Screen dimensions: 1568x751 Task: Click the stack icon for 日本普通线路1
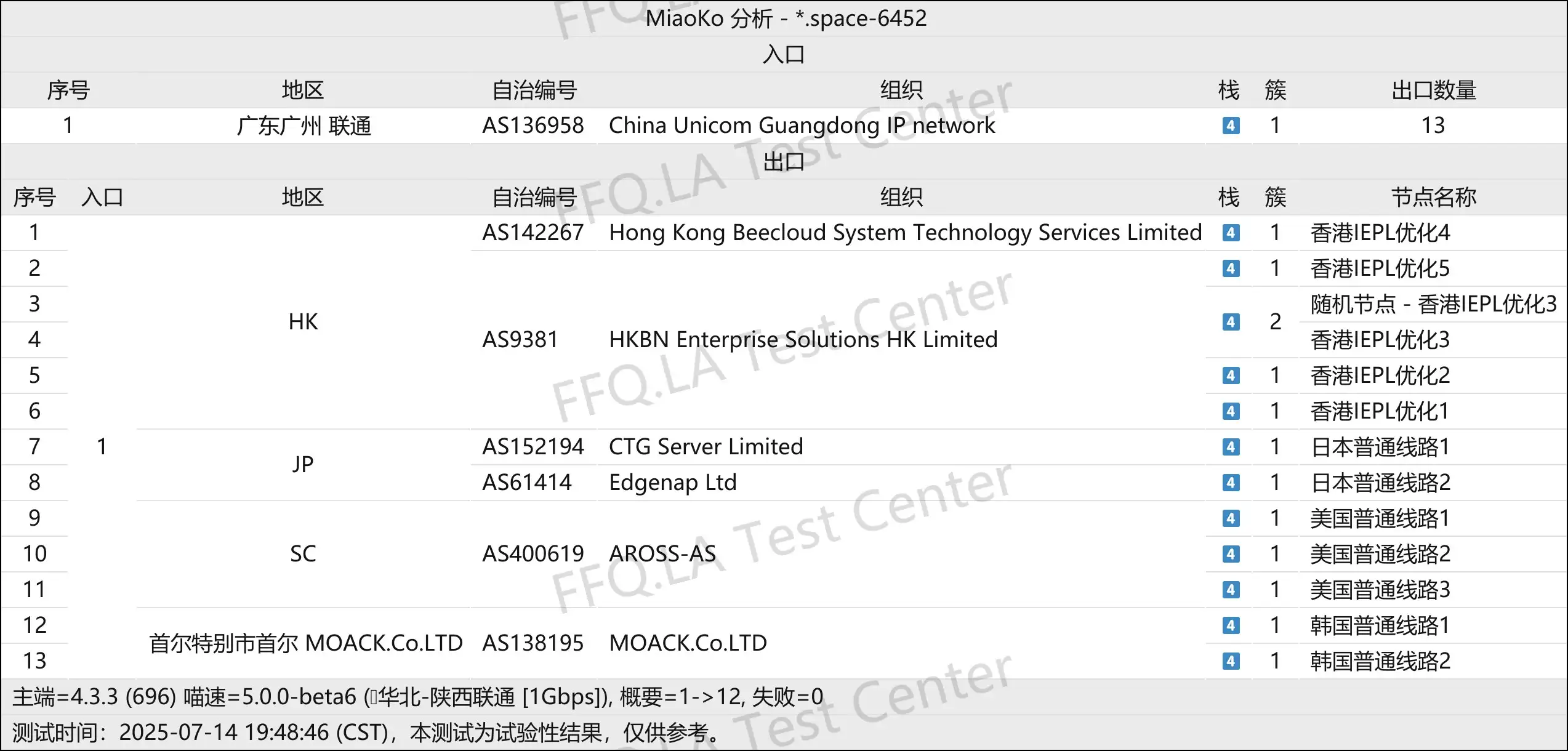tap(1230, 447)
